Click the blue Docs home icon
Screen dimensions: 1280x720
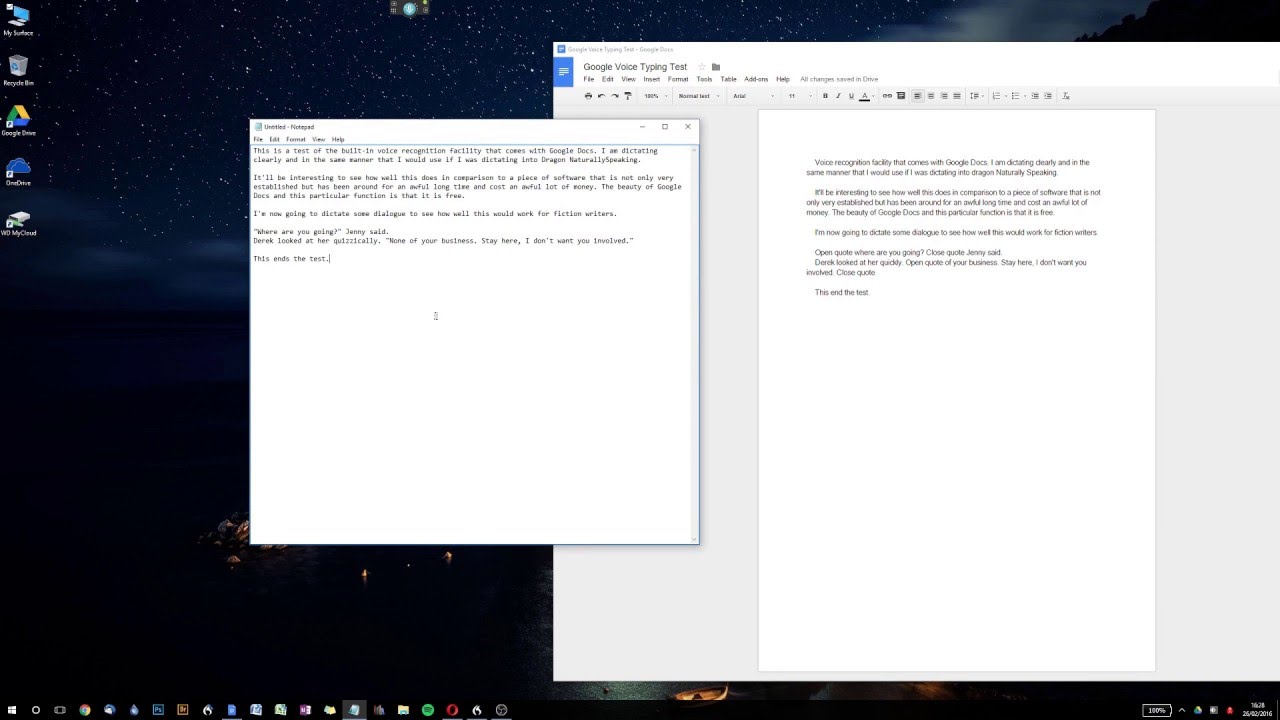tap(564, 72)
